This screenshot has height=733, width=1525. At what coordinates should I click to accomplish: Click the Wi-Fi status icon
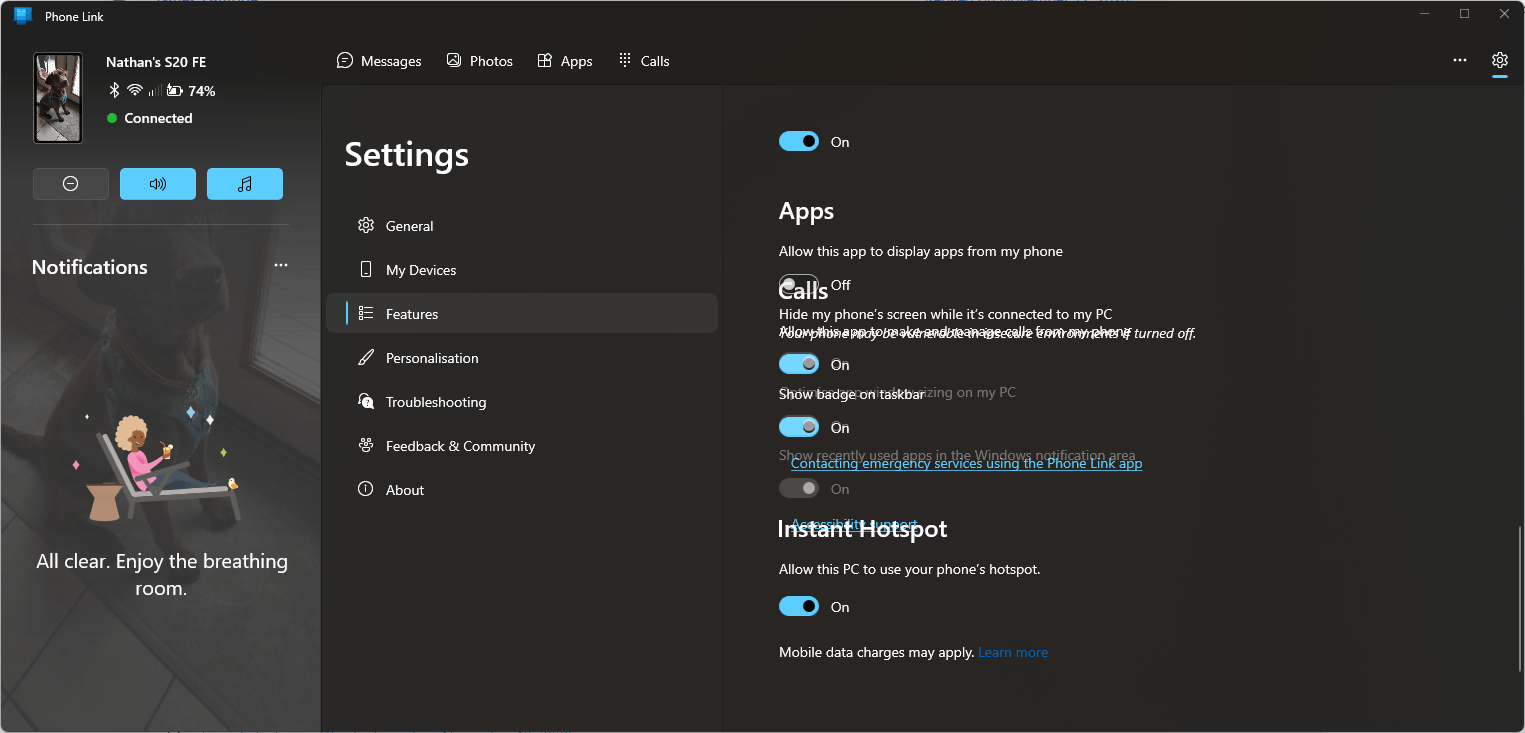(x=134, y=91)
